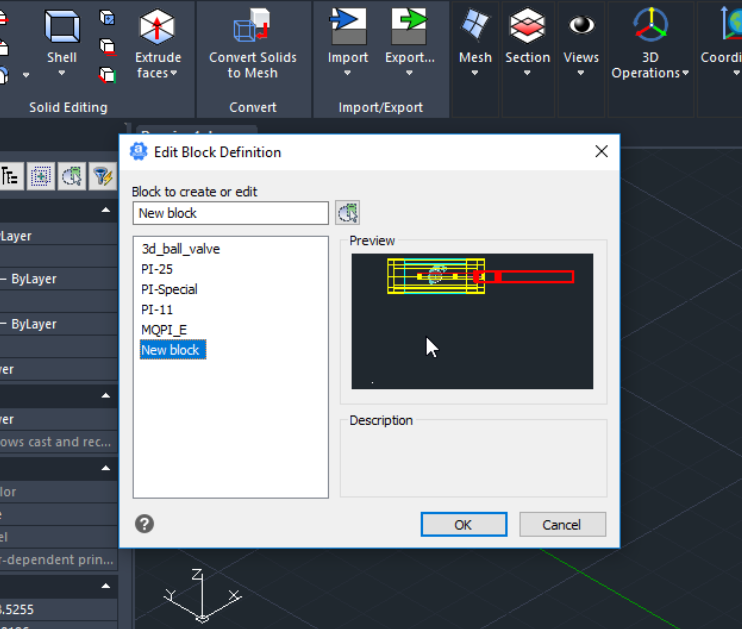Expand the Shell dropdown arrow

[x=62, y=73]
